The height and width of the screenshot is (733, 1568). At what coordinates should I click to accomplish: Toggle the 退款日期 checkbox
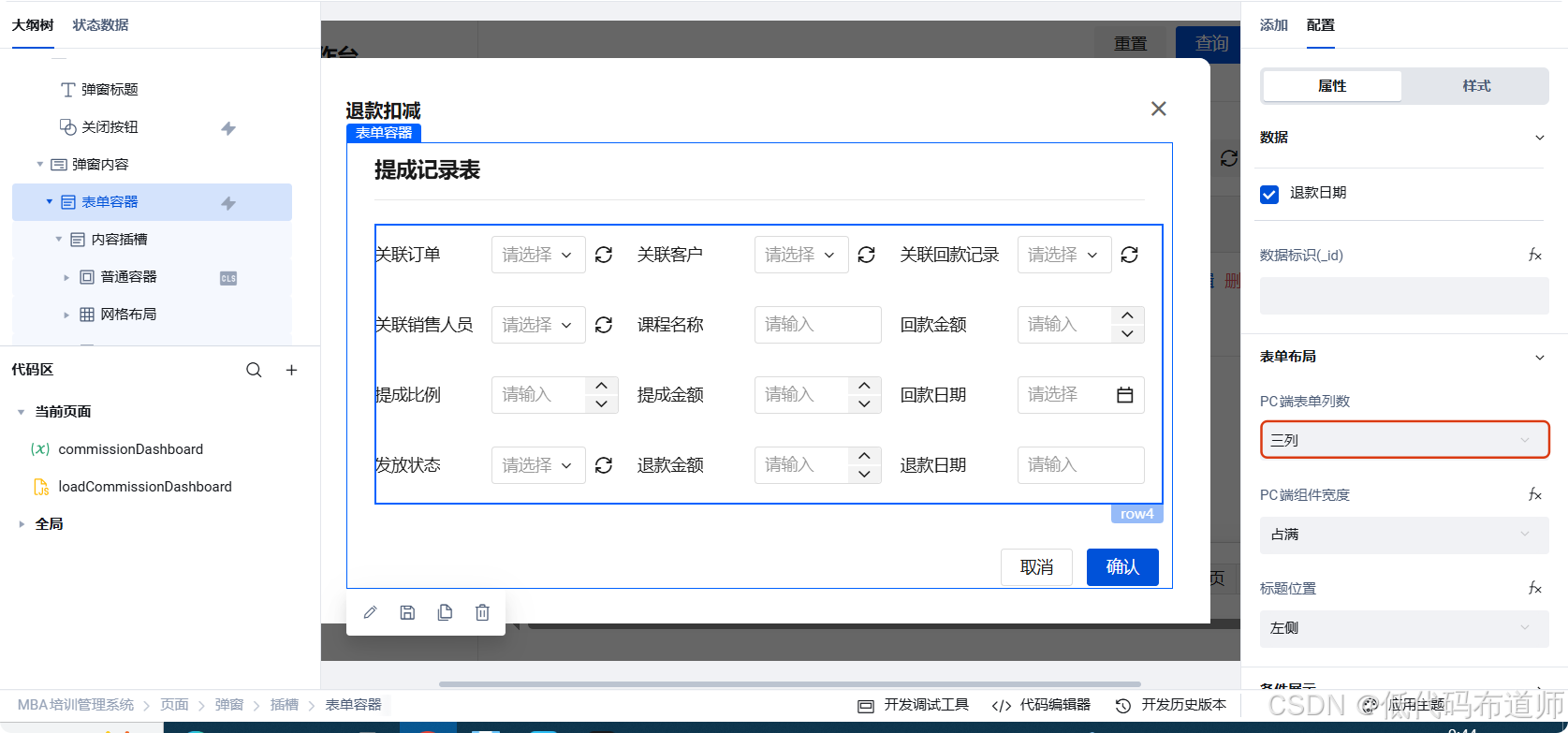tap(1269, 194)
